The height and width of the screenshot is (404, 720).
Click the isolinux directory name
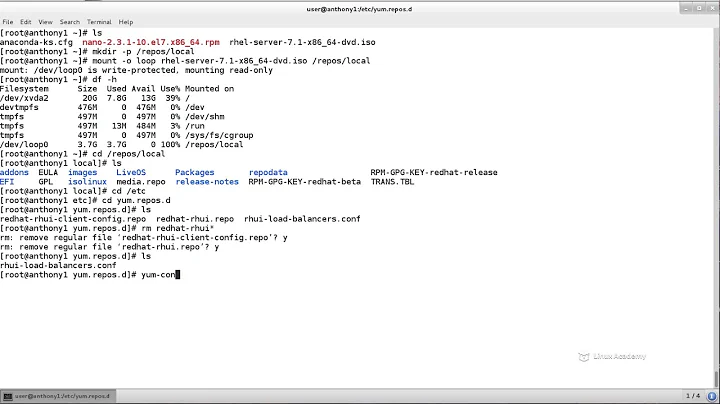coord(87,182)
